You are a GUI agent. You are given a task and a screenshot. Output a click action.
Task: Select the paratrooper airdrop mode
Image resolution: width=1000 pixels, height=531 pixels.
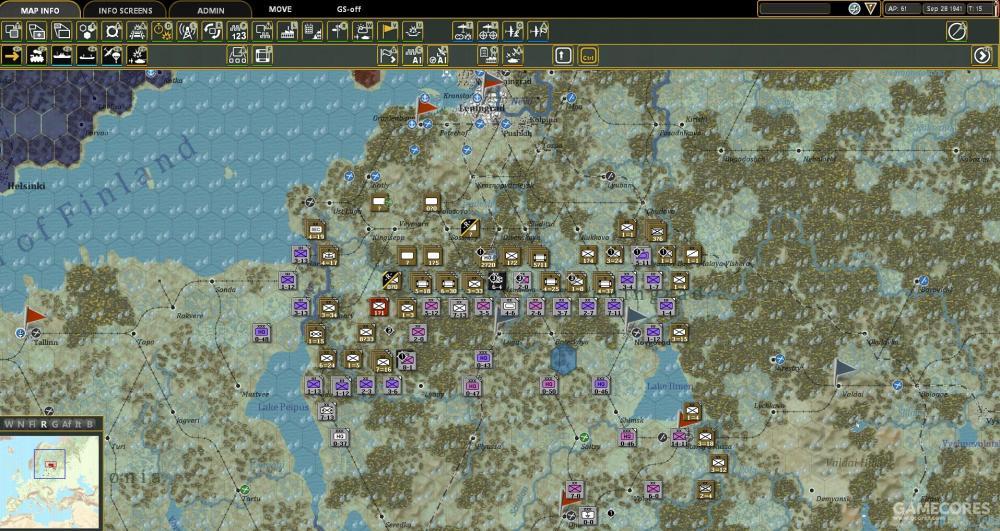click(112, 55)
